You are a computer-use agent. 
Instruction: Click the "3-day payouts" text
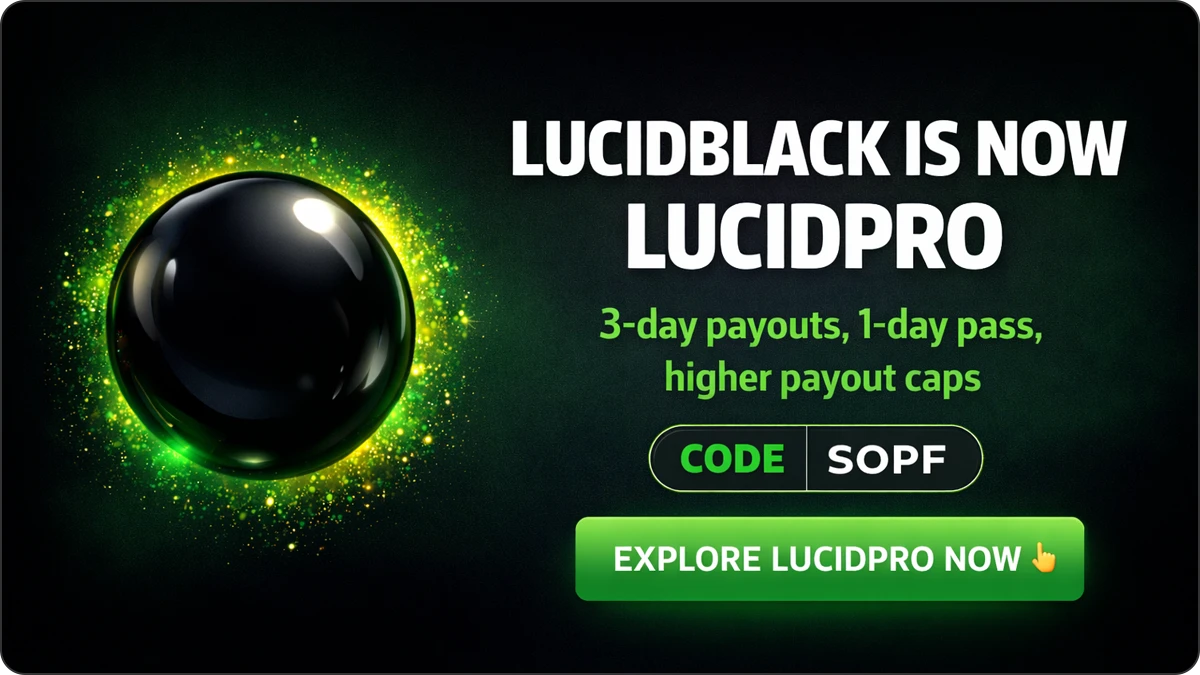711,330
